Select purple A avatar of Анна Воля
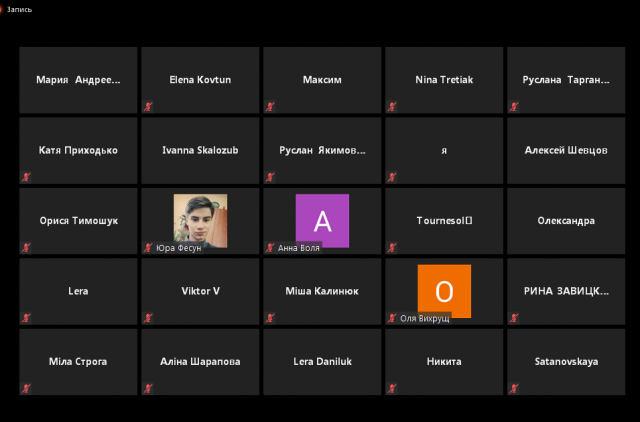Viewport: 640px width, 422px height. 322,221
